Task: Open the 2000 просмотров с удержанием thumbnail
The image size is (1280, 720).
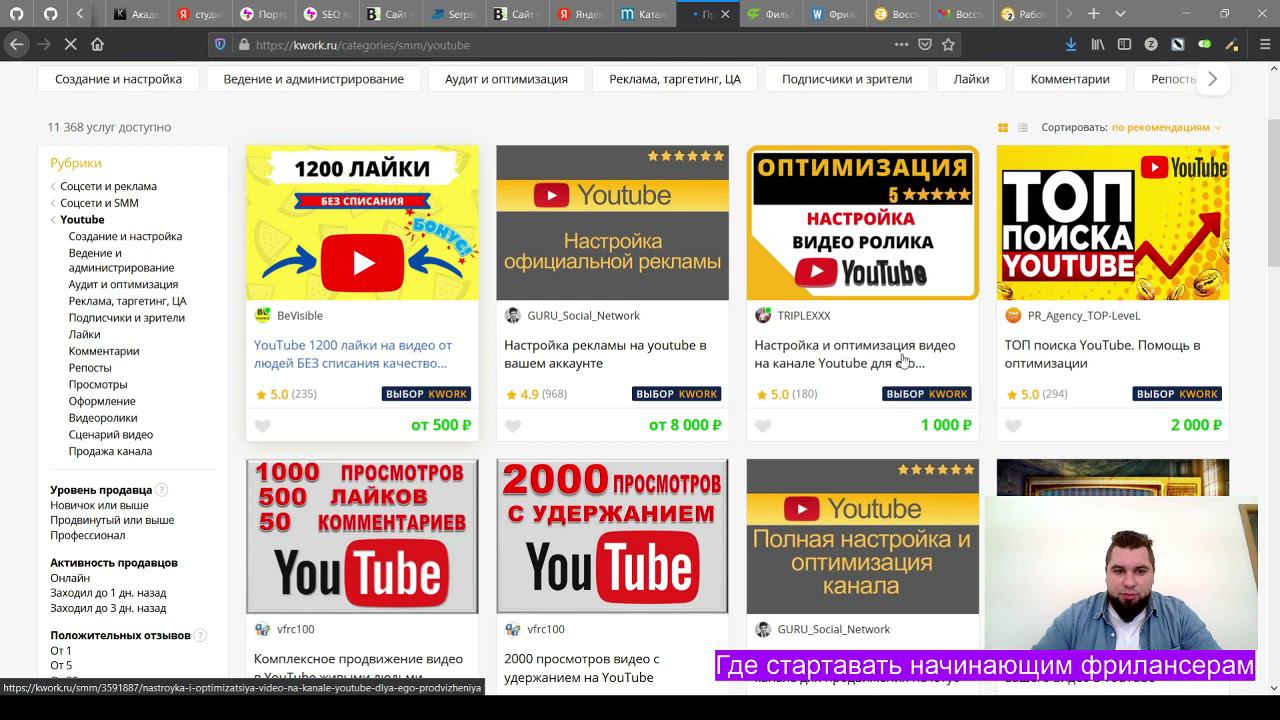Action: point(612,537)
